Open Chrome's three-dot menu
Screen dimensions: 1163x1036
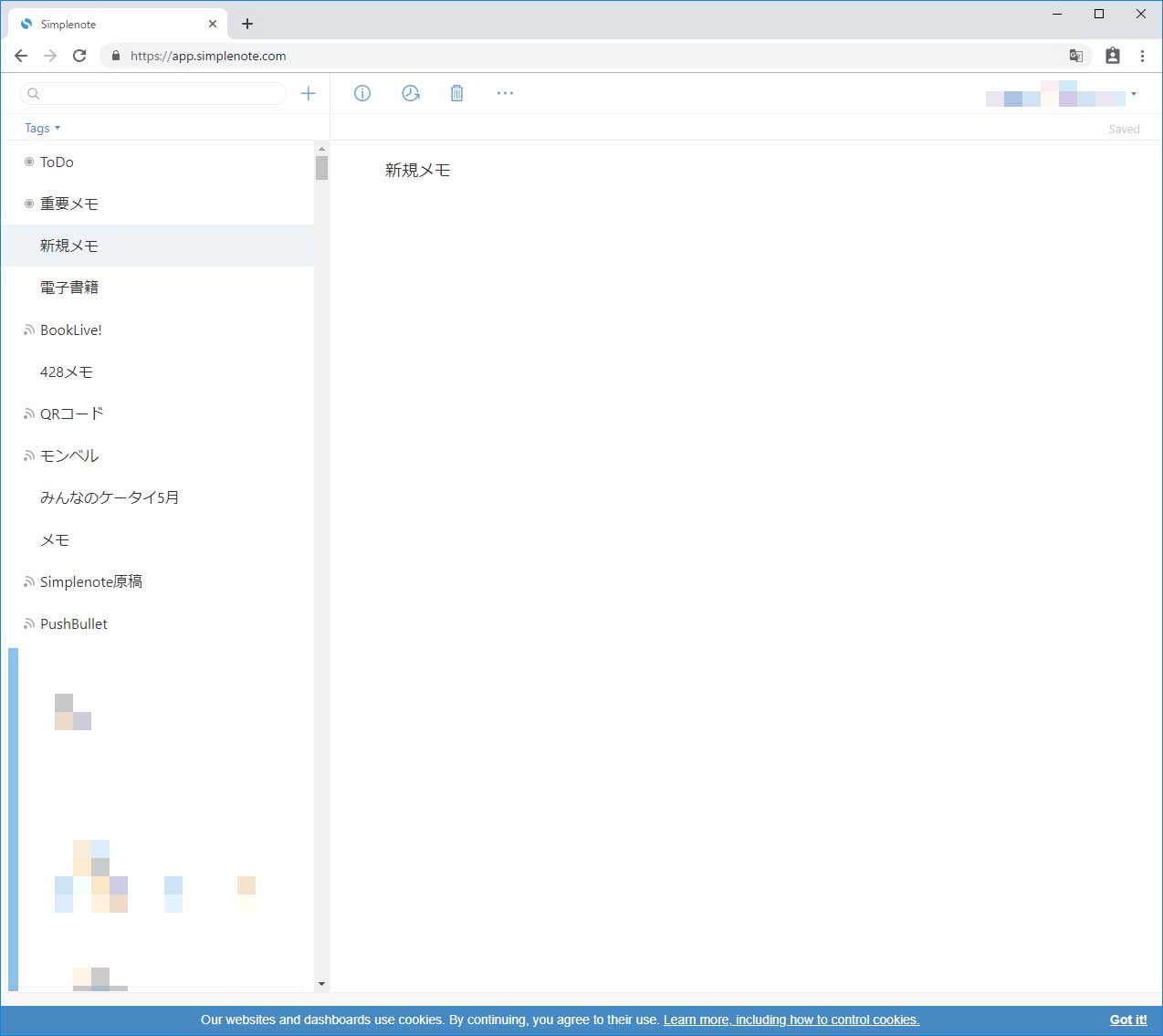[1143, 56]
